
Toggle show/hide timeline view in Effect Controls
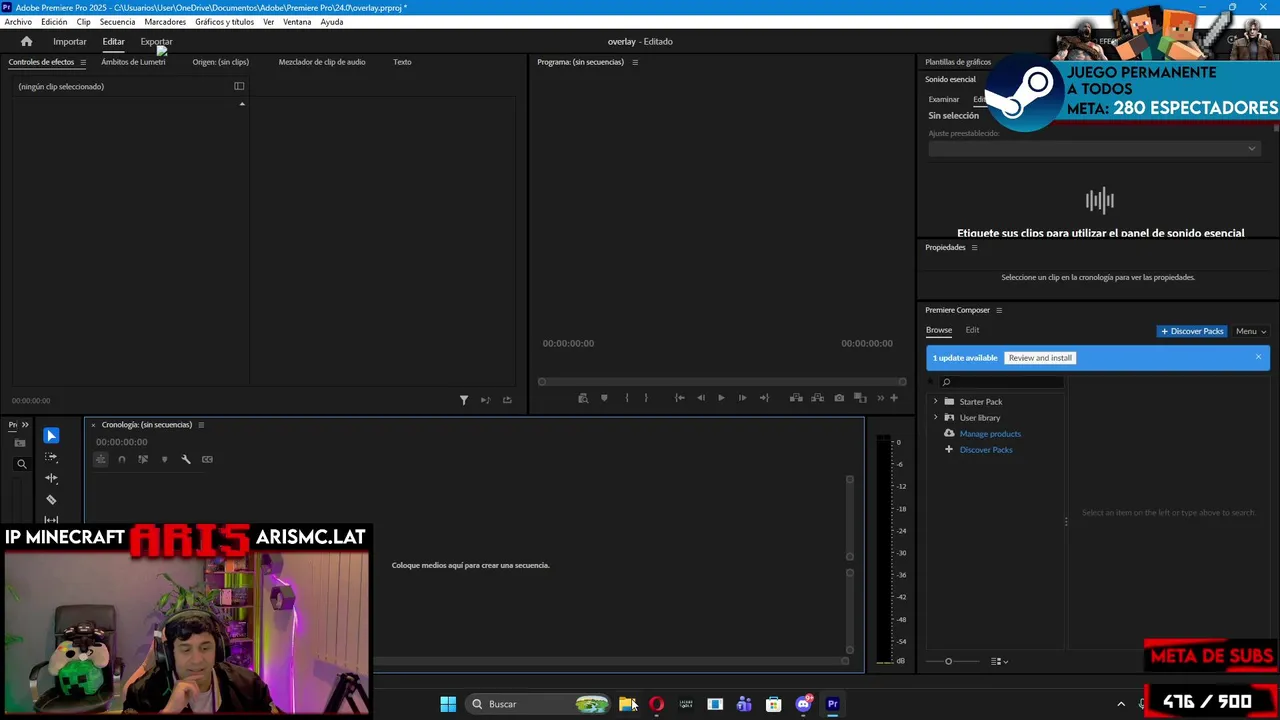[x=239, y=86]
